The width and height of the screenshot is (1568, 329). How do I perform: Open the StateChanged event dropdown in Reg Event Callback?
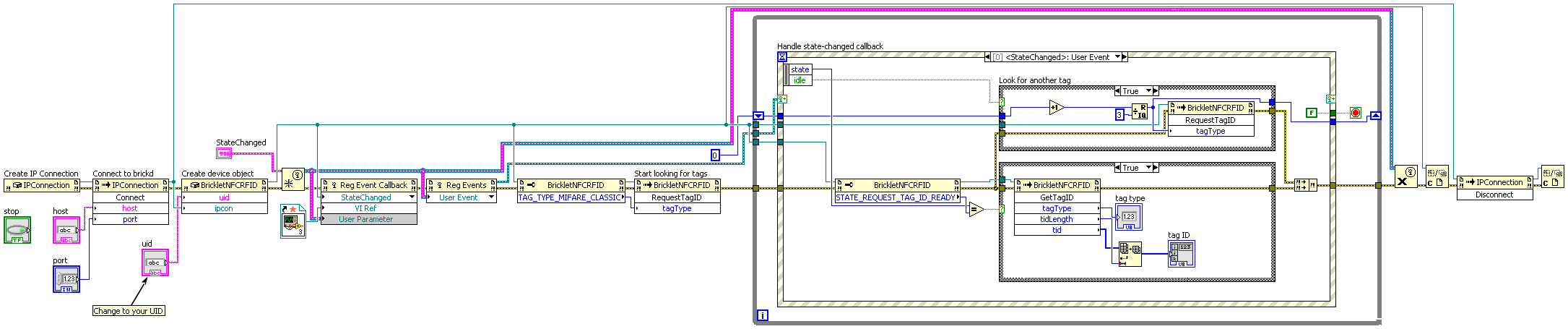[x=412, y=197]
